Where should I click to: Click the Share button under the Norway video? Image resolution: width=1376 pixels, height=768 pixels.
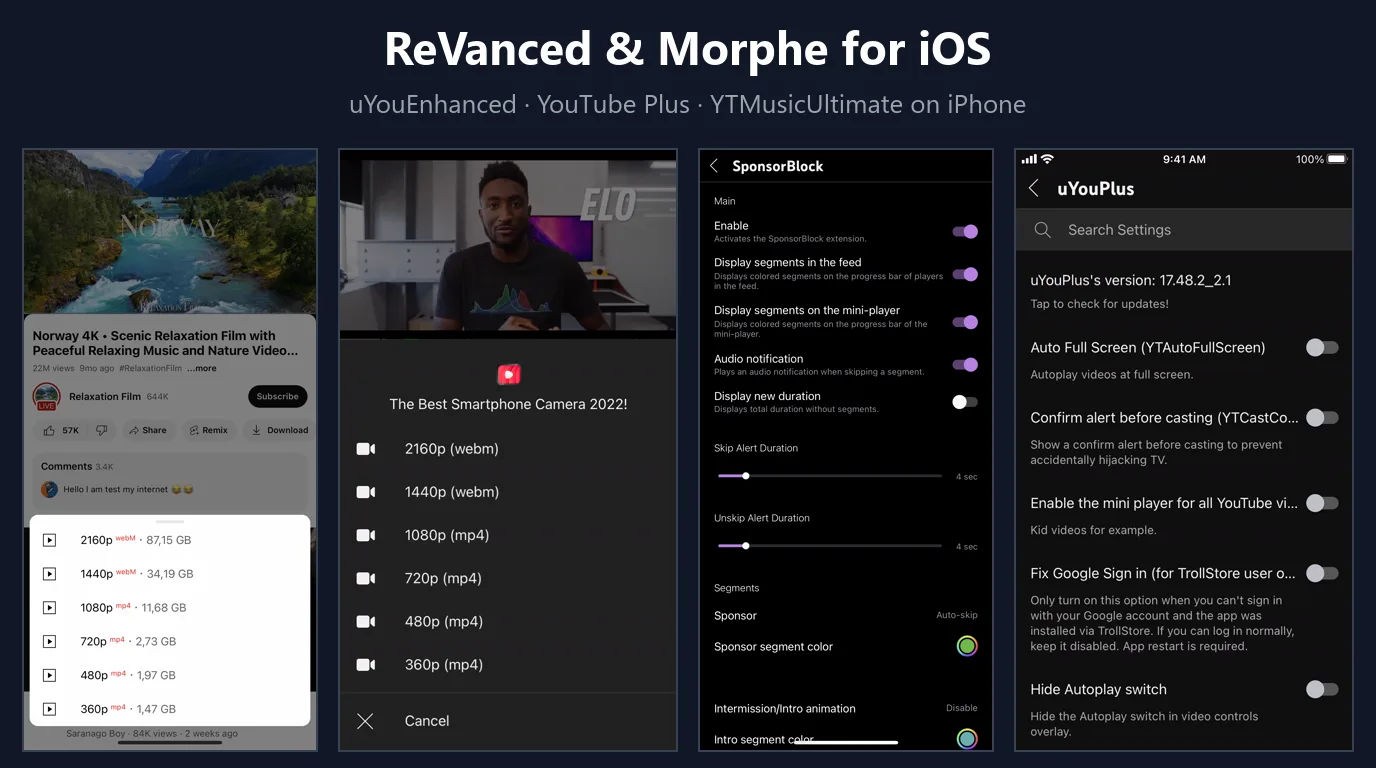(147, 430)
